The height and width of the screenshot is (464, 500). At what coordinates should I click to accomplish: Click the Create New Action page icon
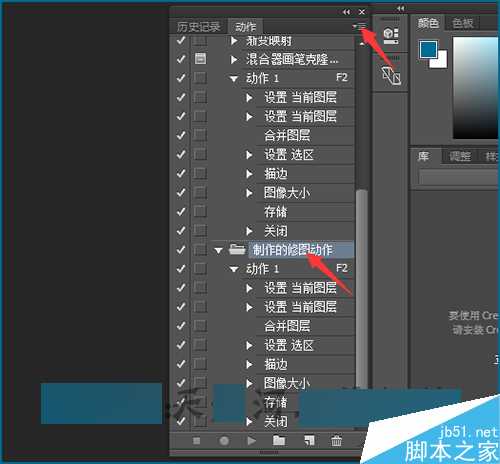tap(309, 441)
